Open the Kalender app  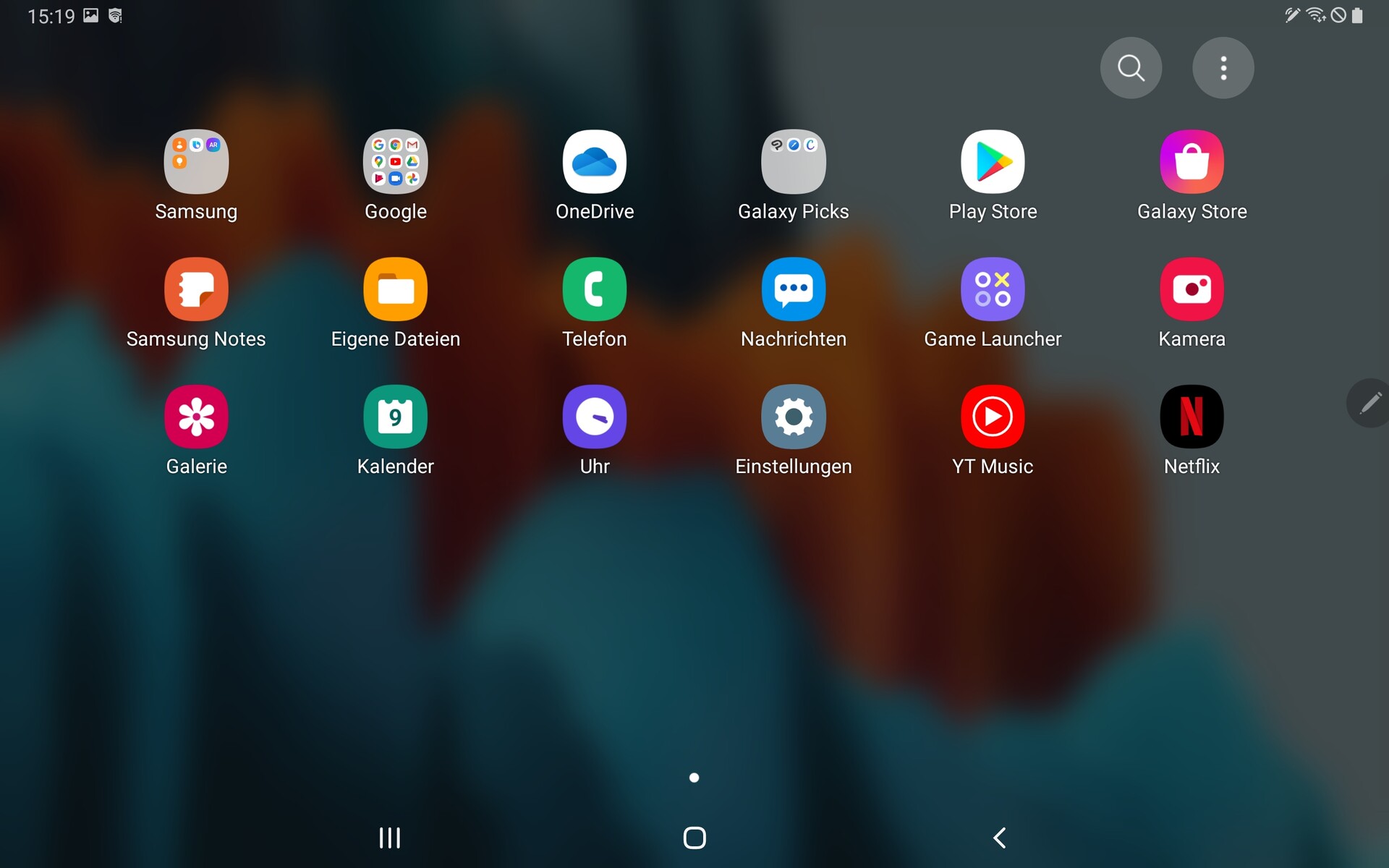(395, 417)
